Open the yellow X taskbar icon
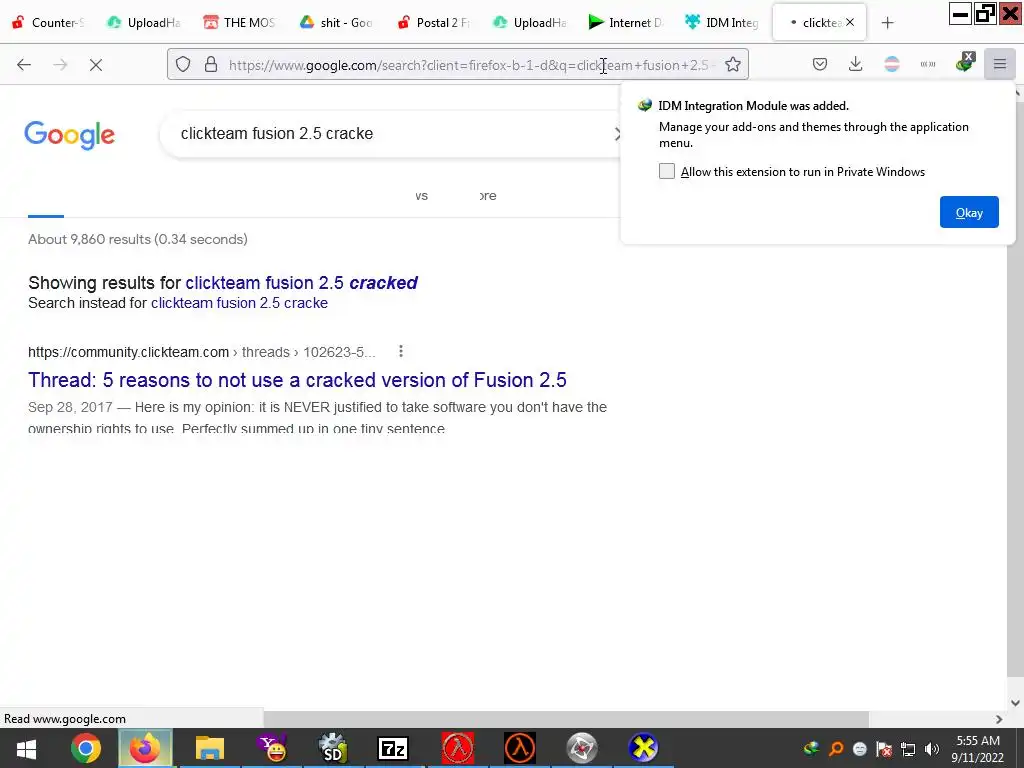1024x768 pixels. (643, 748)
